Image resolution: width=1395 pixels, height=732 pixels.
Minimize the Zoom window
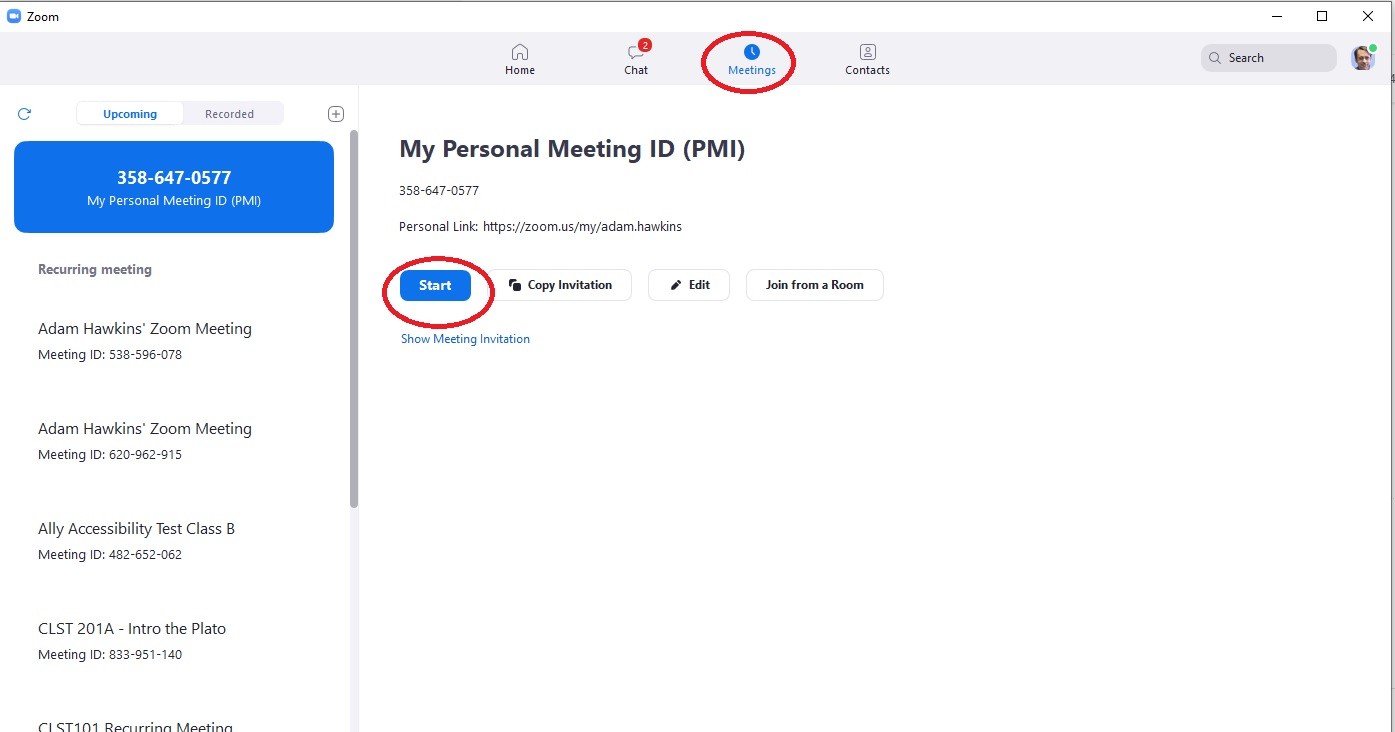(x=1278, y=16)
